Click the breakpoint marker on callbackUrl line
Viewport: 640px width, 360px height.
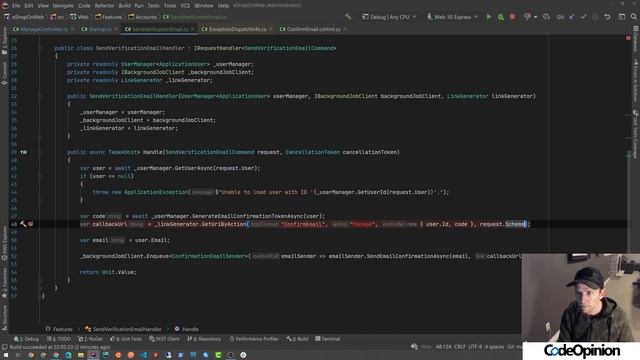(x=31, y=224)
